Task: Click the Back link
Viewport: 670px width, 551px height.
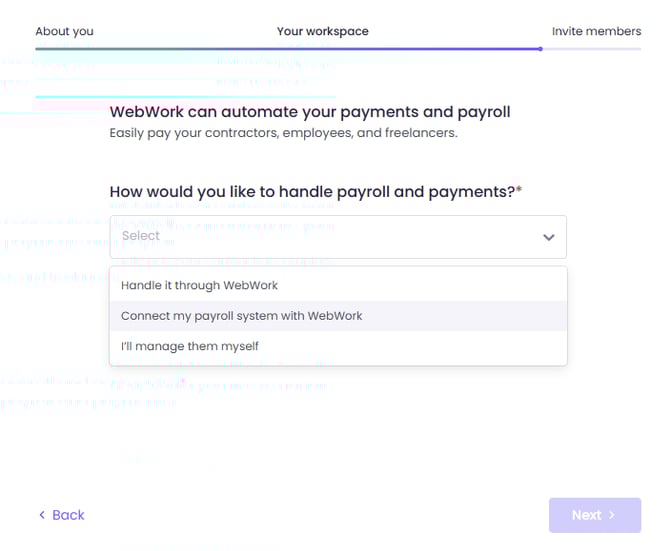Action: click(x=67, y=515)
